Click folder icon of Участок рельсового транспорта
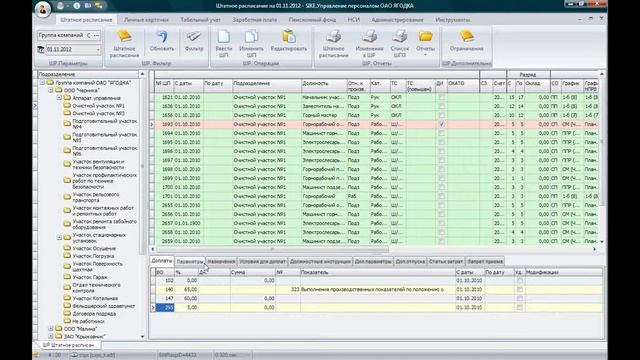The height and width of the screenshot is (360, 640). (67, 197)
